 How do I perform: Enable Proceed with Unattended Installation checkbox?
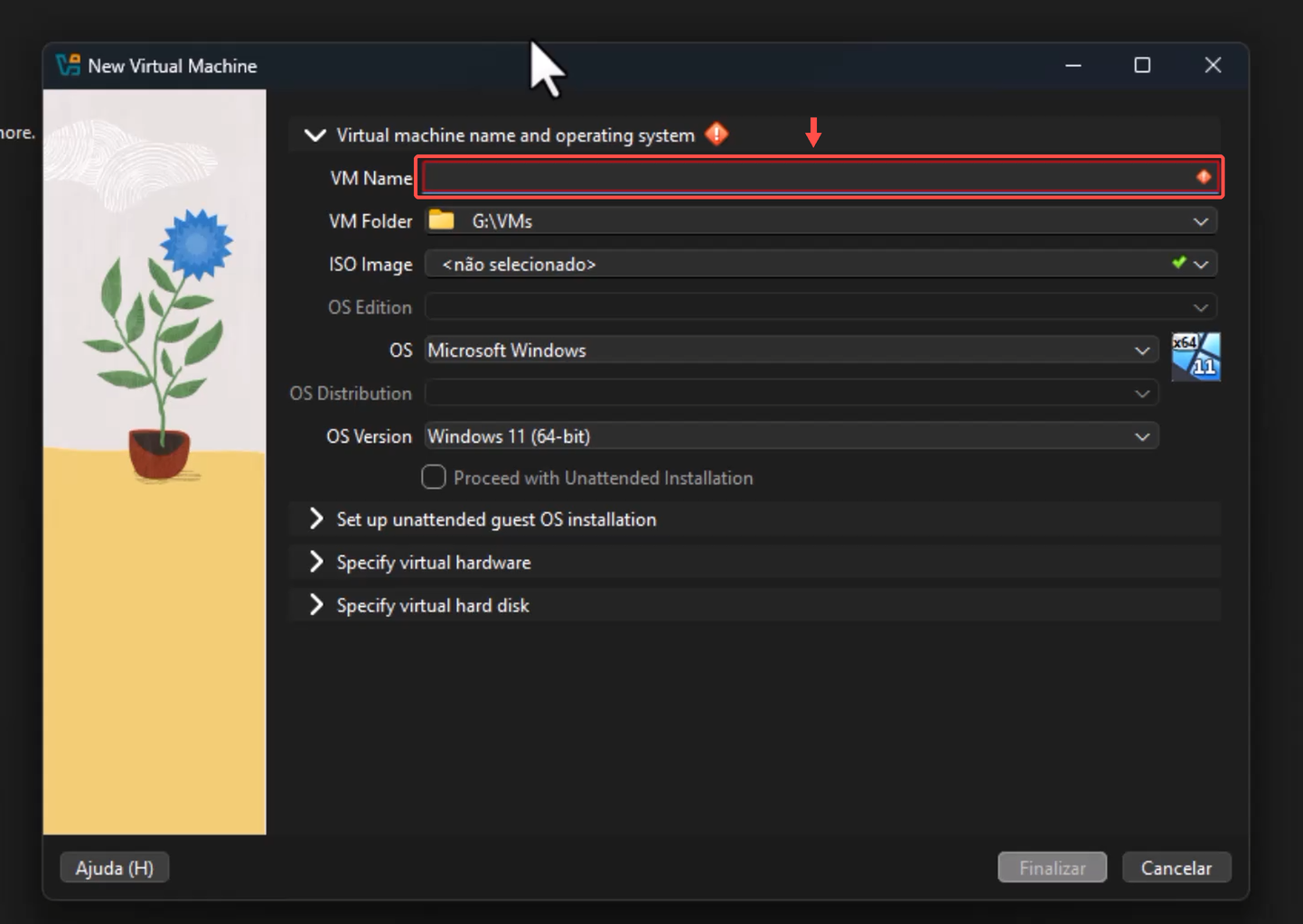pyautogui.click(x=434, y=477)
